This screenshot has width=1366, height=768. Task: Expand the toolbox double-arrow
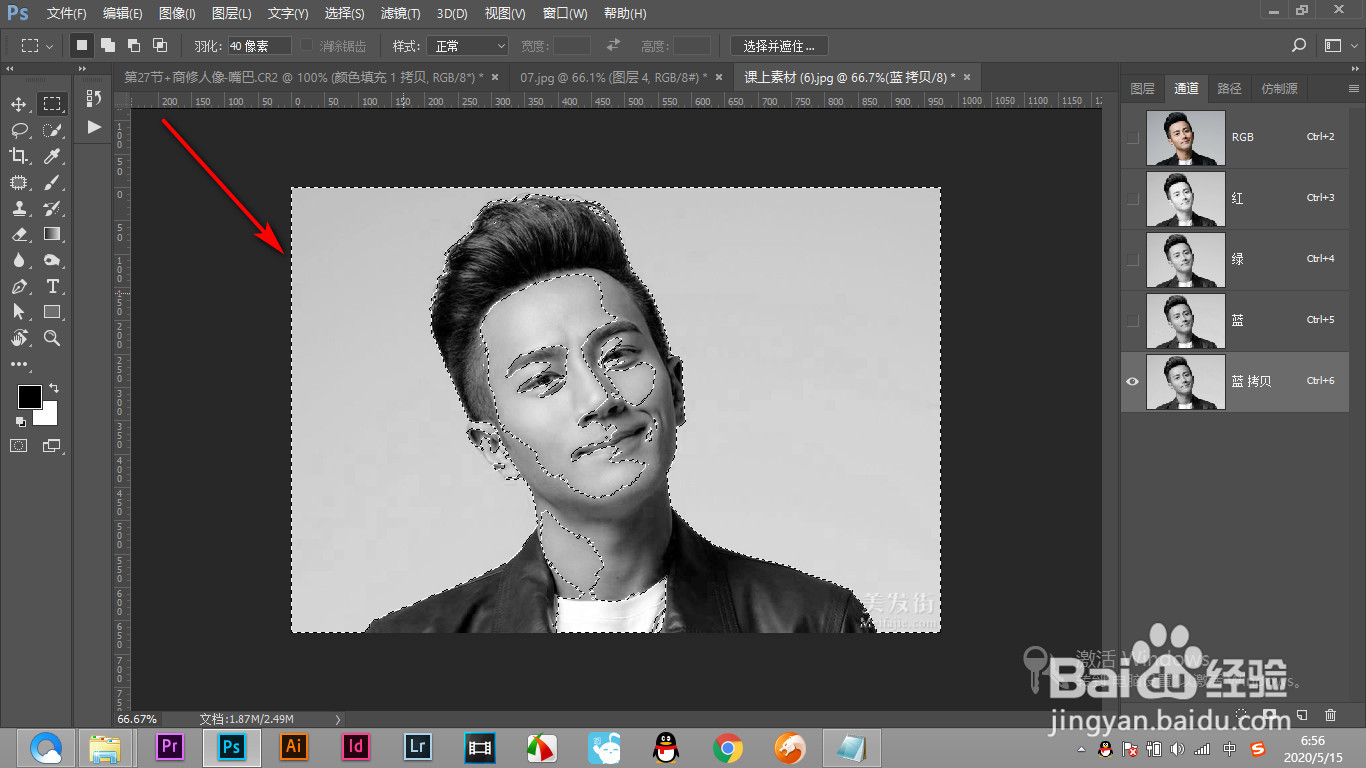tap(11, 69)
